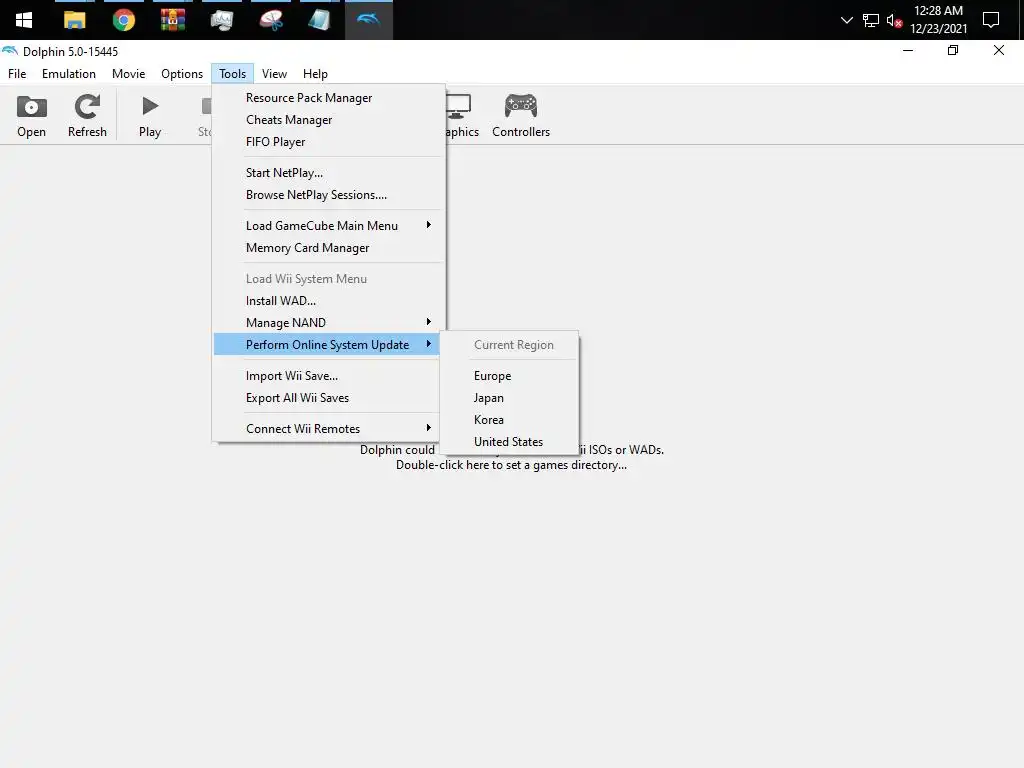This screenshot has width=1024, height=768.
Task: Choose Import Wii Save...
Action: point(328,376)
